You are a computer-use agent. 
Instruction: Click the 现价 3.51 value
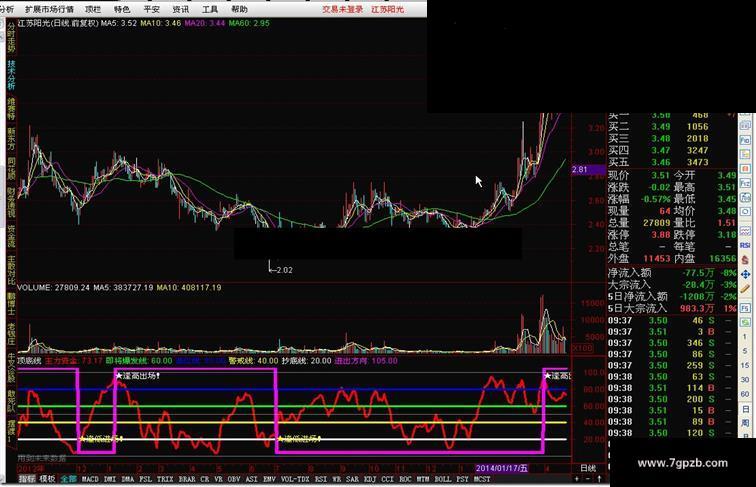click(661, 175)
